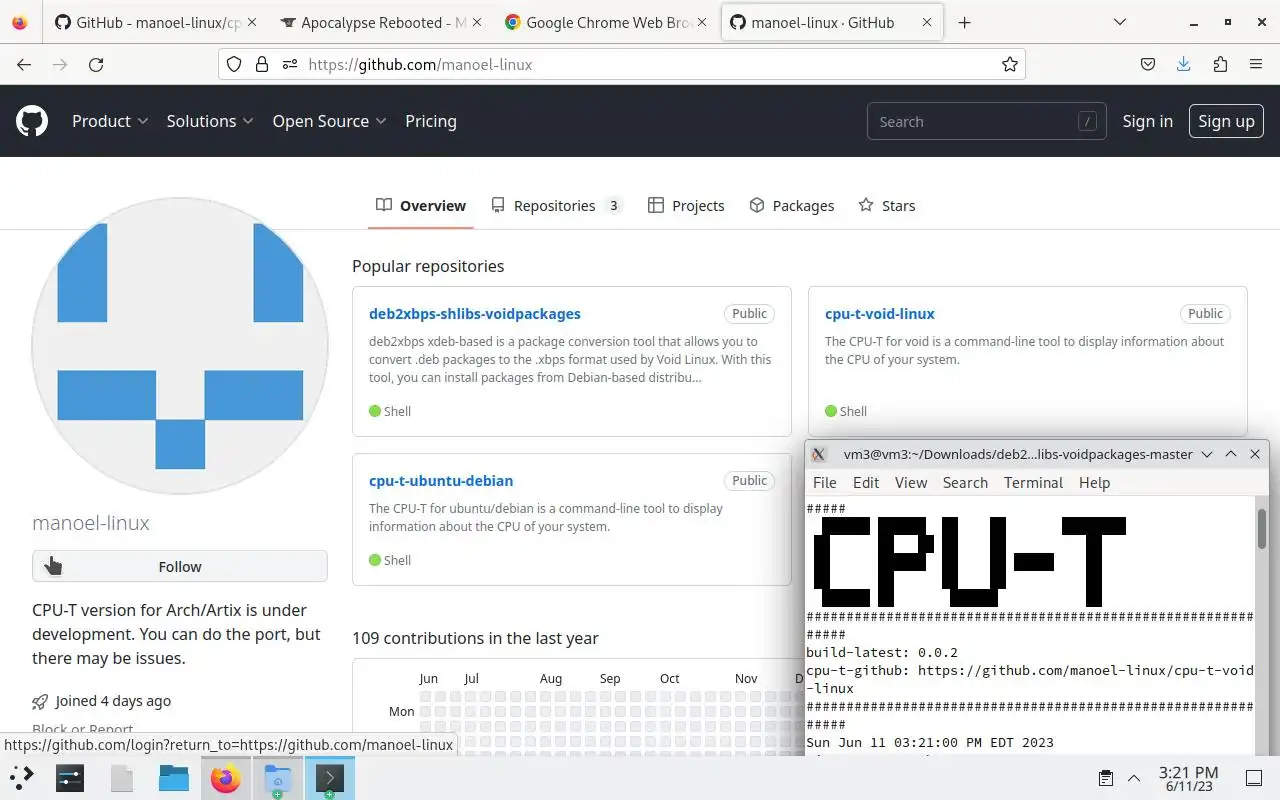Viewport: 1280px width, 800px height.
Task: Focus the GitHub search field
Action: tap(986, 121)
